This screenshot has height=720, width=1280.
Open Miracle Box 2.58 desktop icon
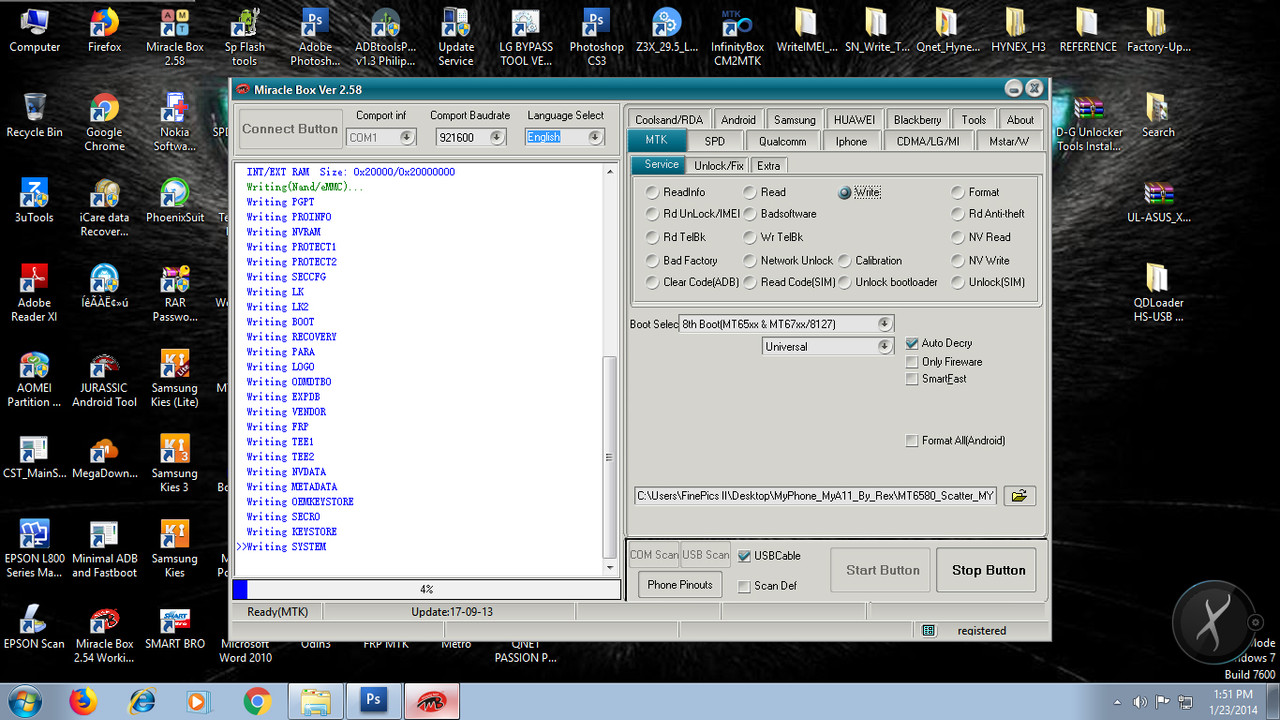175,37
